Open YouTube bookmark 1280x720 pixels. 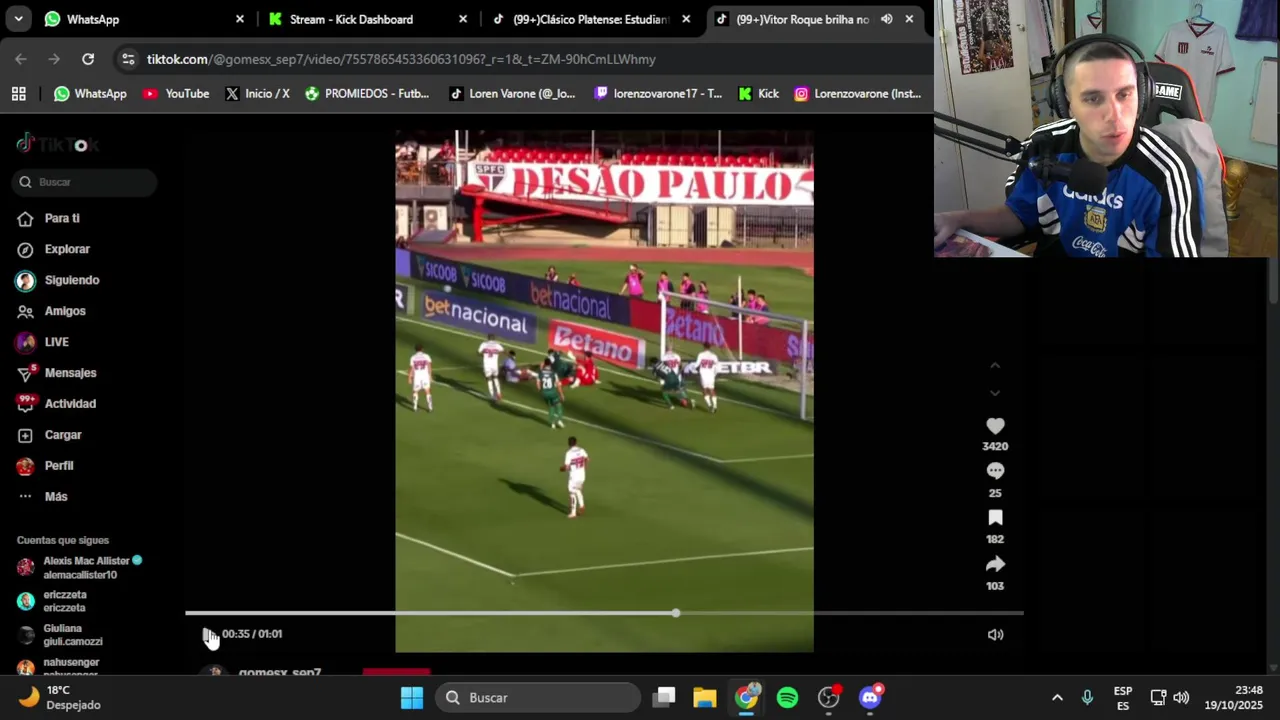(x=176, y=93)
